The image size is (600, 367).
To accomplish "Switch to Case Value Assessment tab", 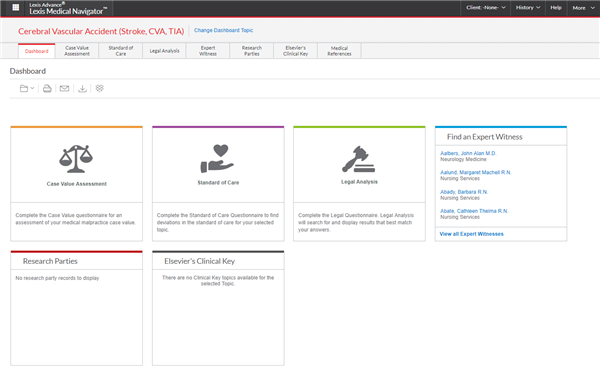I will [77, 51].
